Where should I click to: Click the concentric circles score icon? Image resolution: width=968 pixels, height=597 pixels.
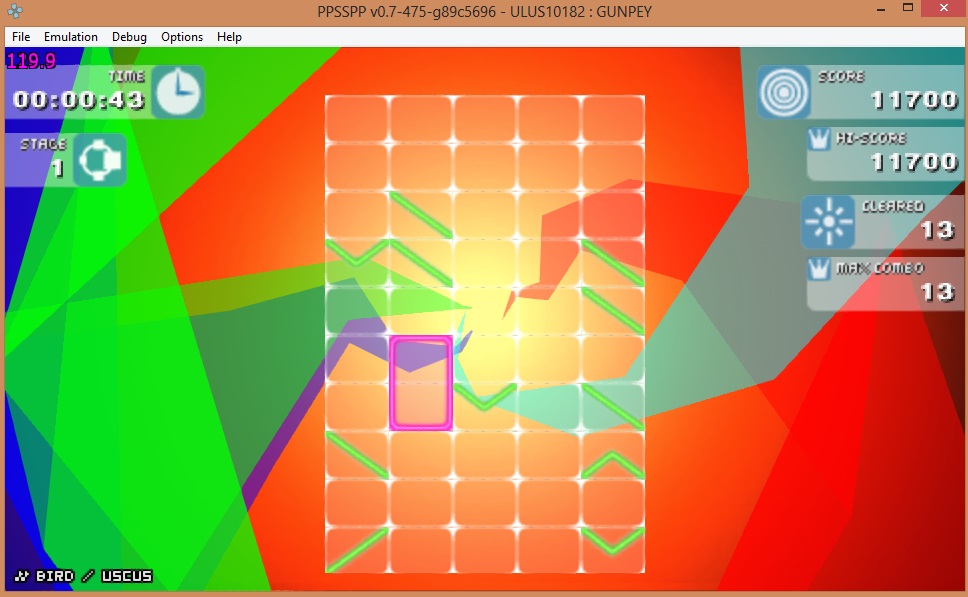click(x=782, y=92)
